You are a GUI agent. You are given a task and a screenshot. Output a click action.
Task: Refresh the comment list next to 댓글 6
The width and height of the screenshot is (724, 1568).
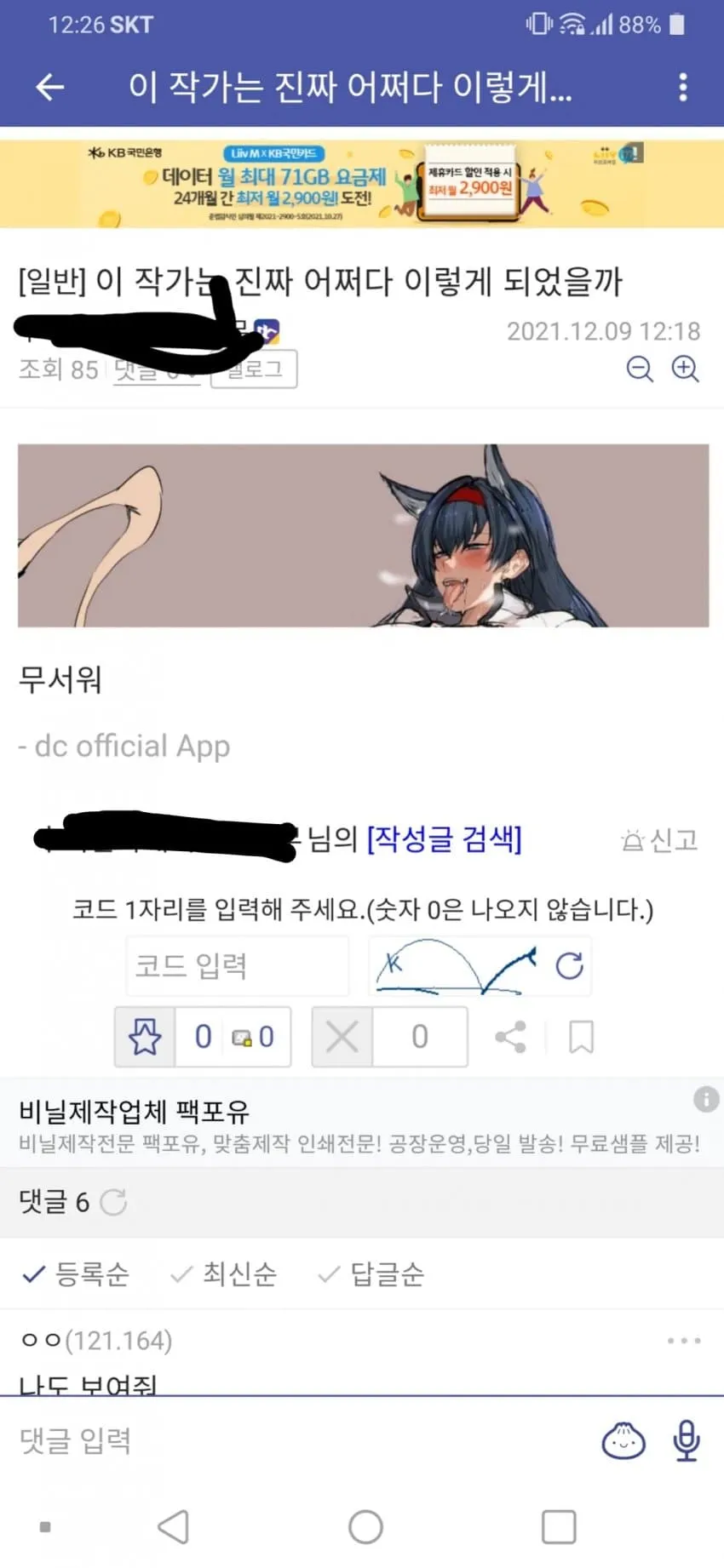(113, 1202)
